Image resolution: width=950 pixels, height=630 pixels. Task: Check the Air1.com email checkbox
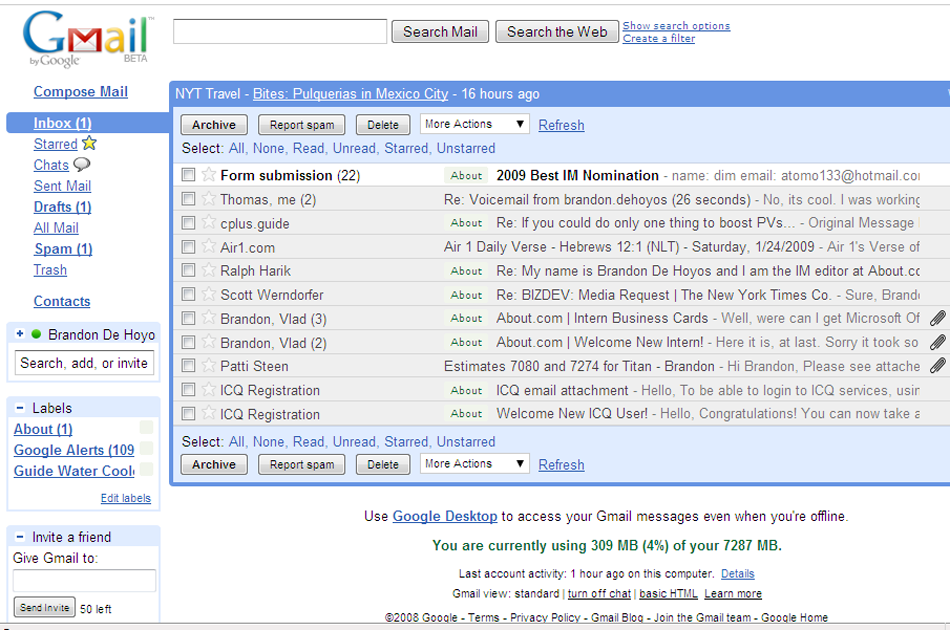188,247
